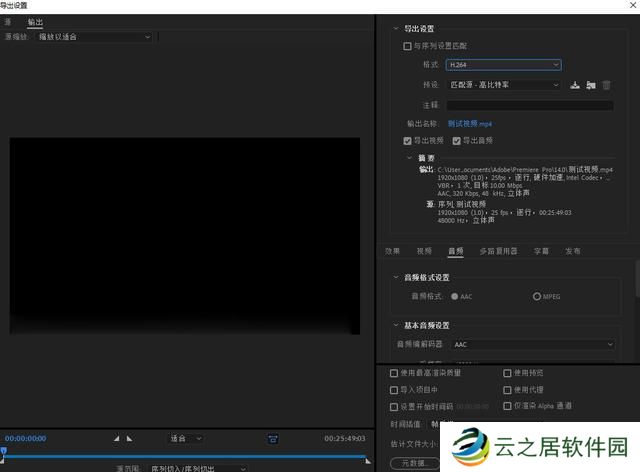Open the 音频编解码器 AAC dropdown

tap(533, 344)
